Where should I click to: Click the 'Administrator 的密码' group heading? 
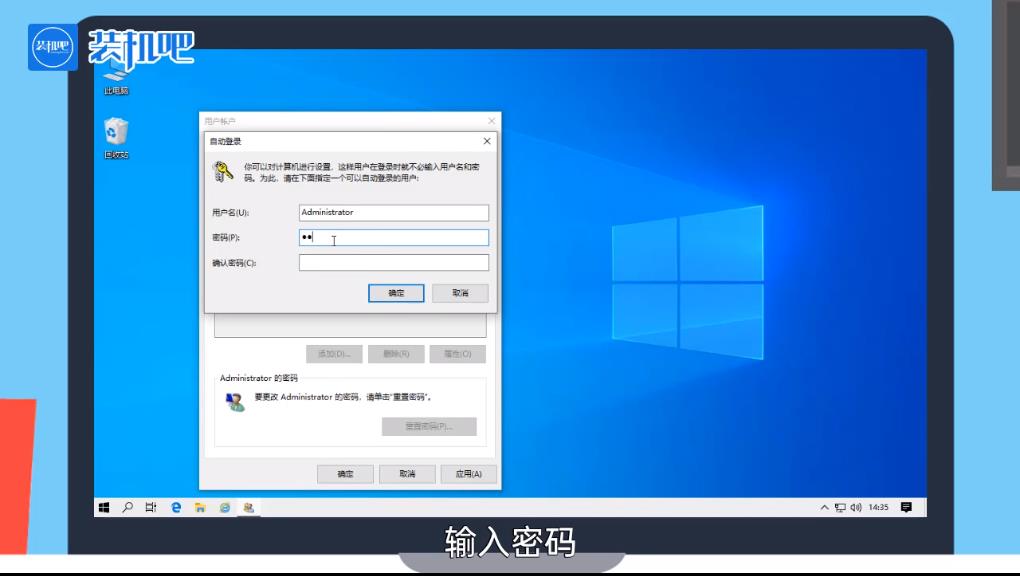coord(259,378)
